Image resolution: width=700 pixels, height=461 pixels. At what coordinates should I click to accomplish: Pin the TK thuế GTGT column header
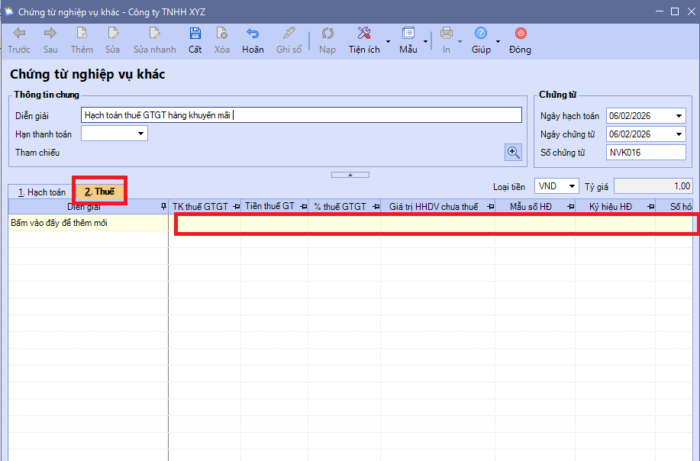pos(236,206)
